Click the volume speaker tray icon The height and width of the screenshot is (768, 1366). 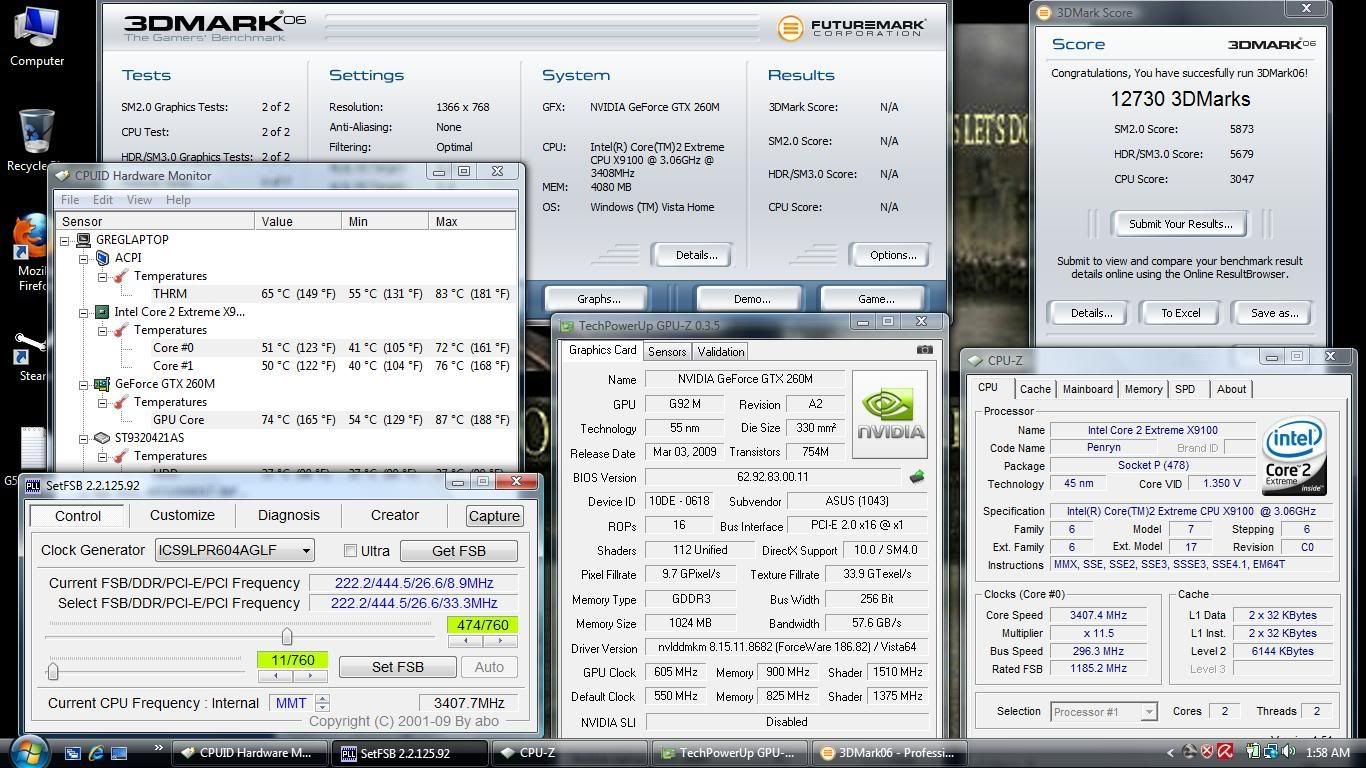coord(1287,752)
